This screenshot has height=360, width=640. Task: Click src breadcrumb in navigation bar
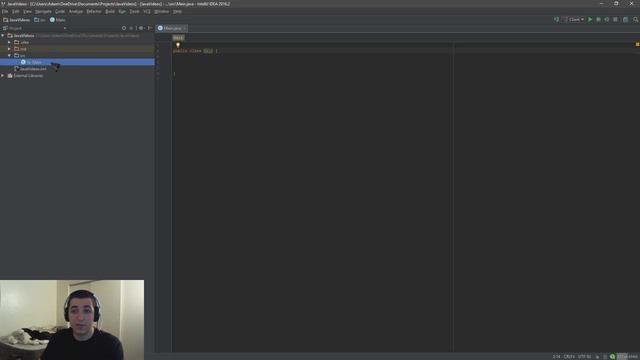click(x=40, y=20)
